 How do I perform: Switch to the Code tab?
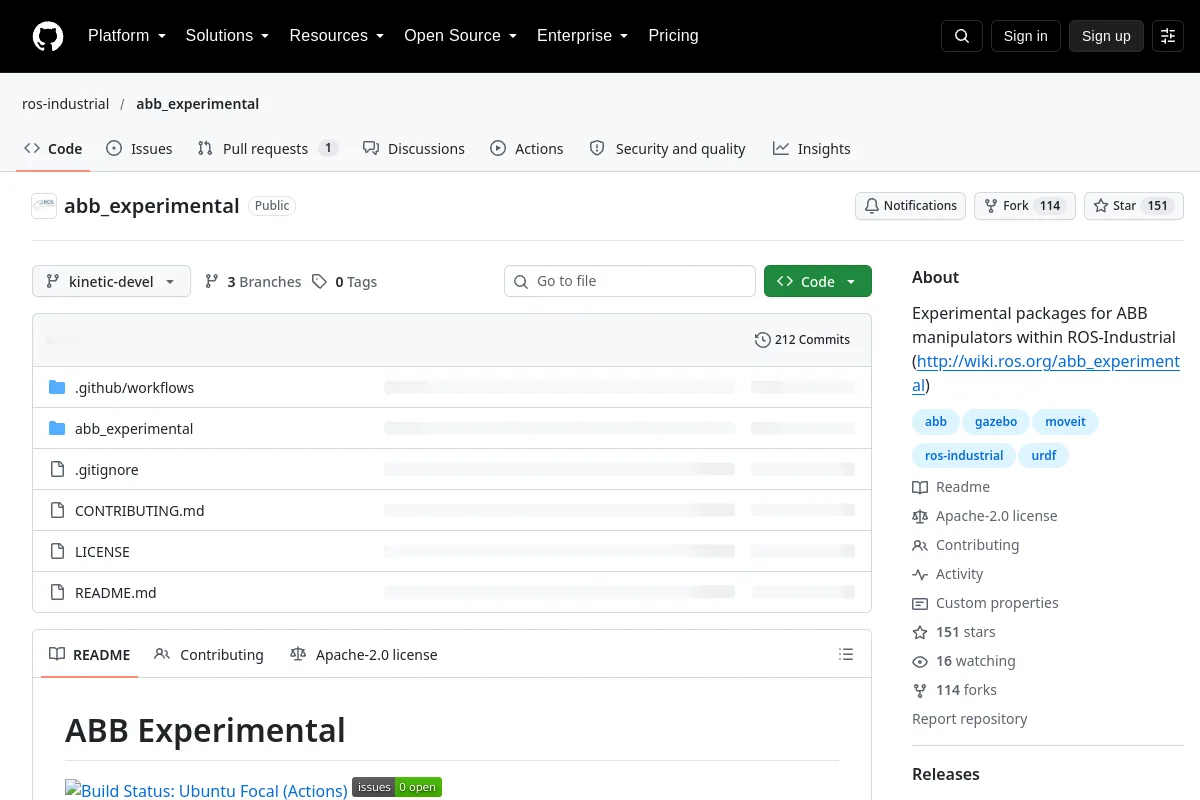53,149
